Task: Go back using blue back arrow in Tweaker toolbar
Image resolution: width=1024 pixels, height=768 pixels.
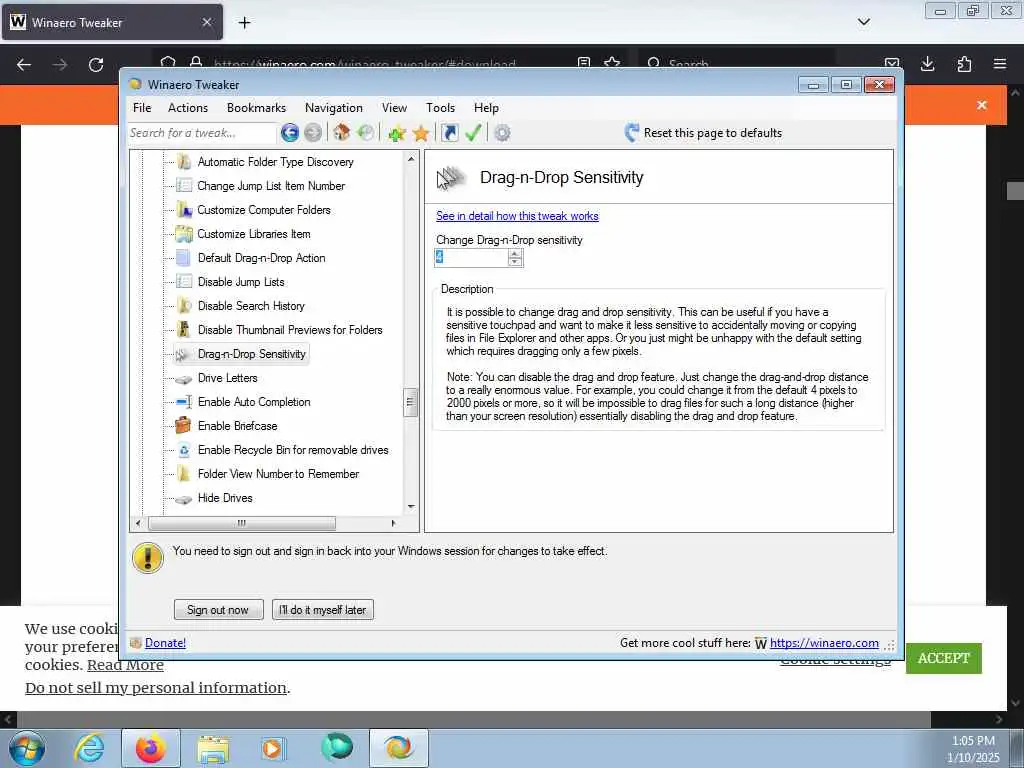Action: click(290, 133)
